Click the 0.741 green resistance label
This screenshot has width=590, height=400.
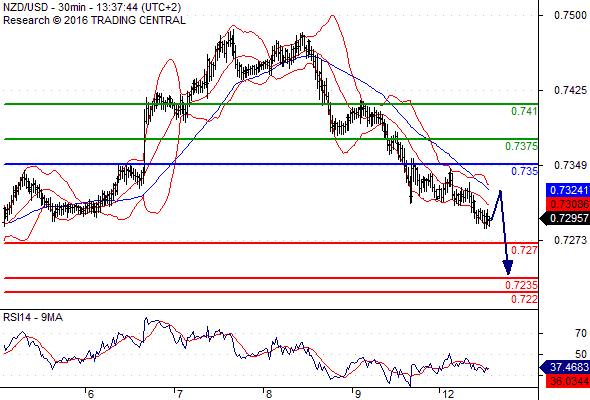click(x=524, y=111)
